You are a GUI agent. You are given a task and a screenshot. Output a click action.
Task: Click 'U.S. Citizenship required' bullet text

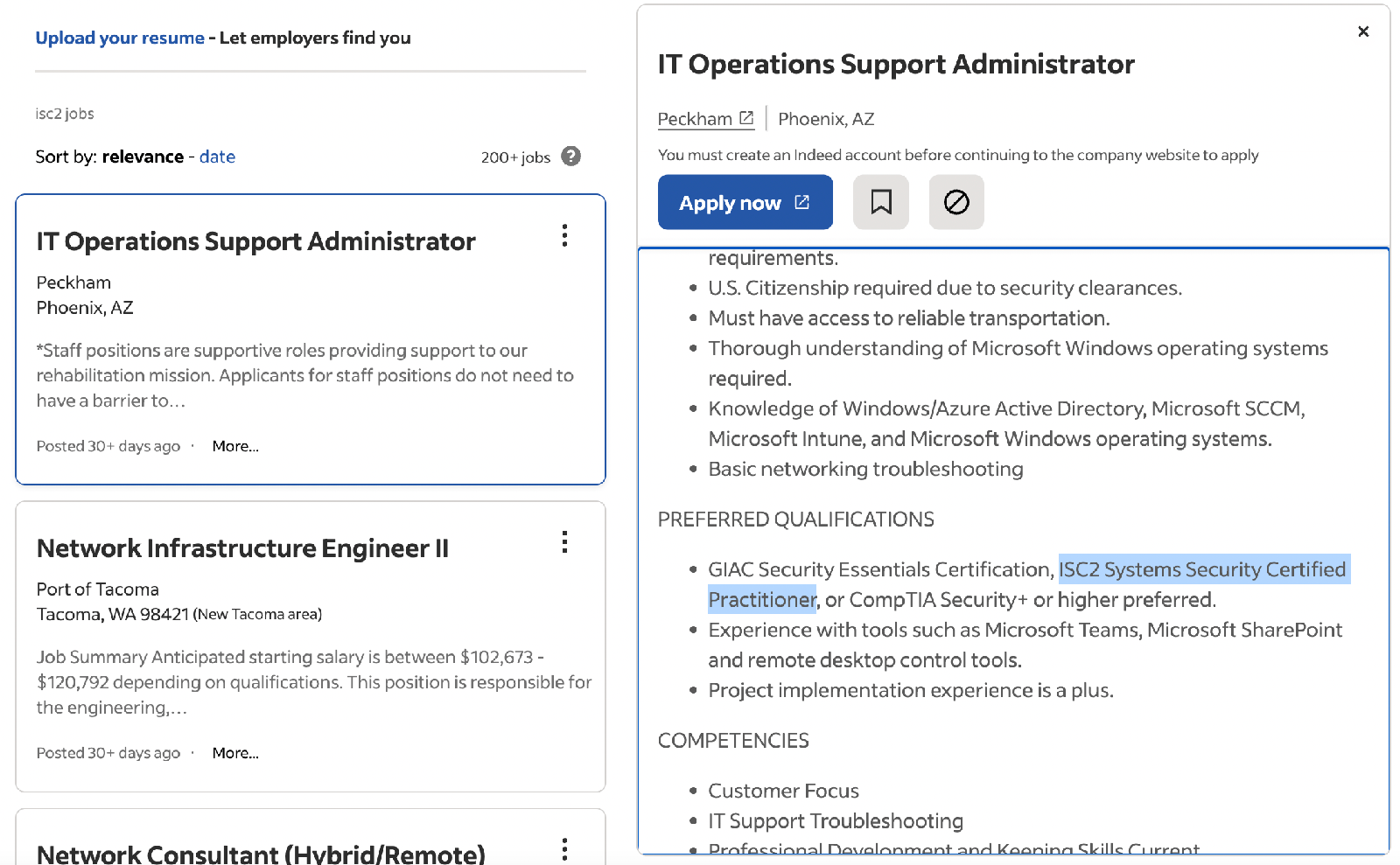945,289
